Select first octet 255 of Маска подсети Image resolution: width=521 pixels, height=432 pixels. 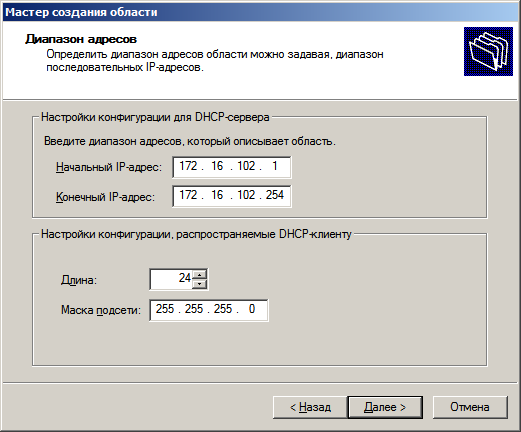(x=165, y=309)
